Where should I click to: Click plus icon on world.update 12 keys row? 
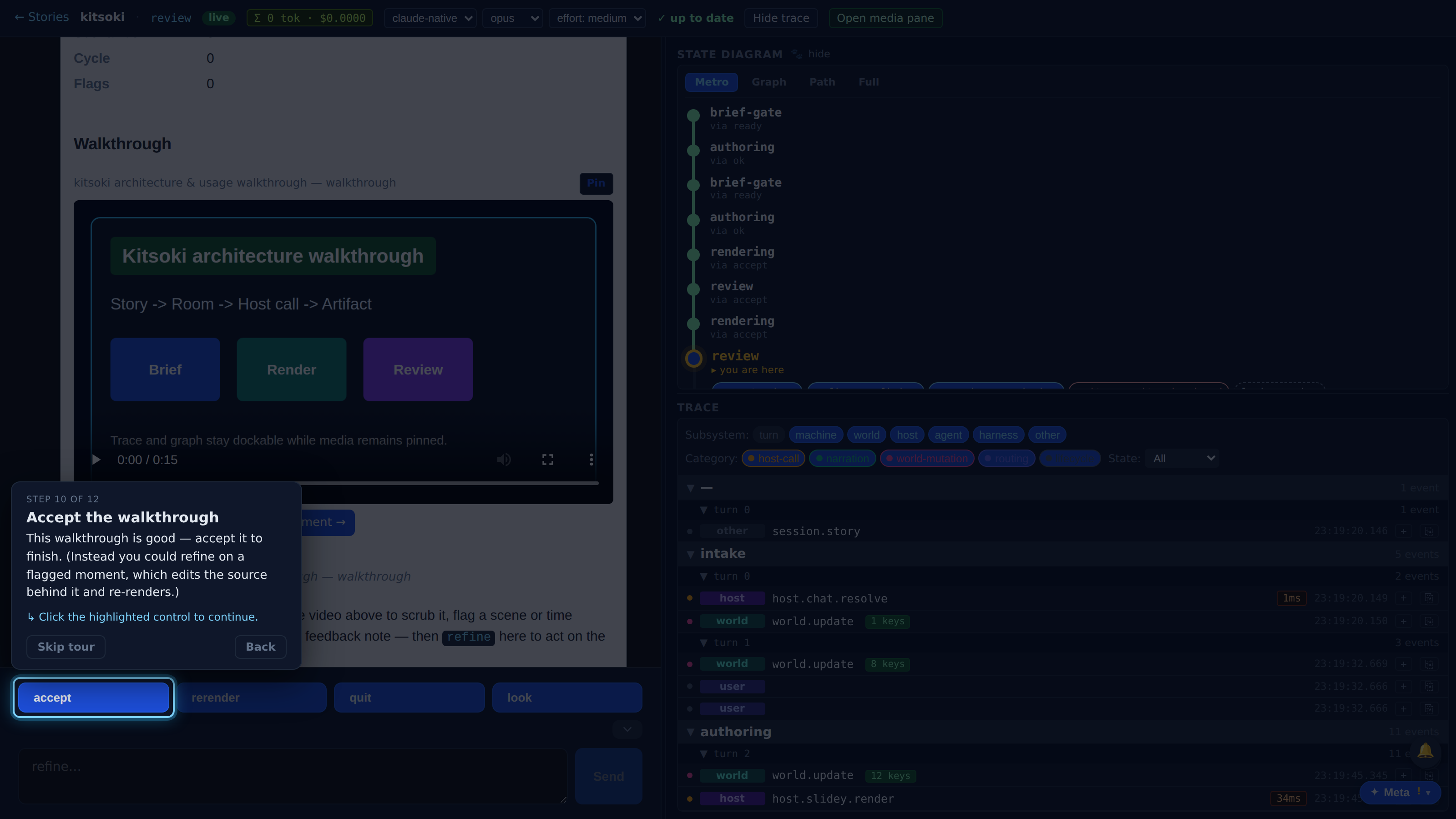pyautogui.click(x=1403, y=775)
